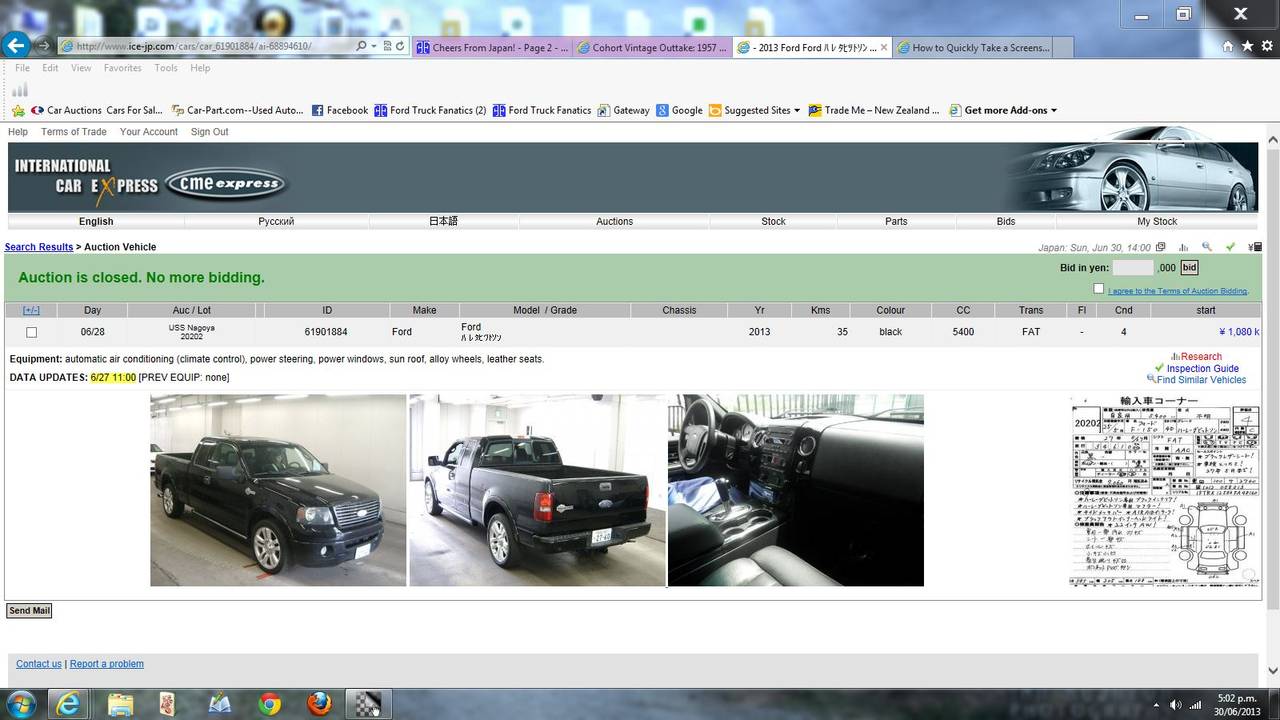Click the volume speaker tray icon
This screenshot has width=1280, height=720.
click(1176, 705)
